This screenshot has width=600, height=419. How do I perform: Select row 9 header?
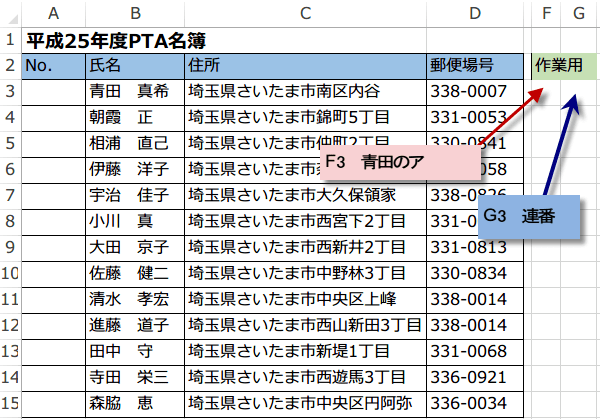click(x=10, y=248)
